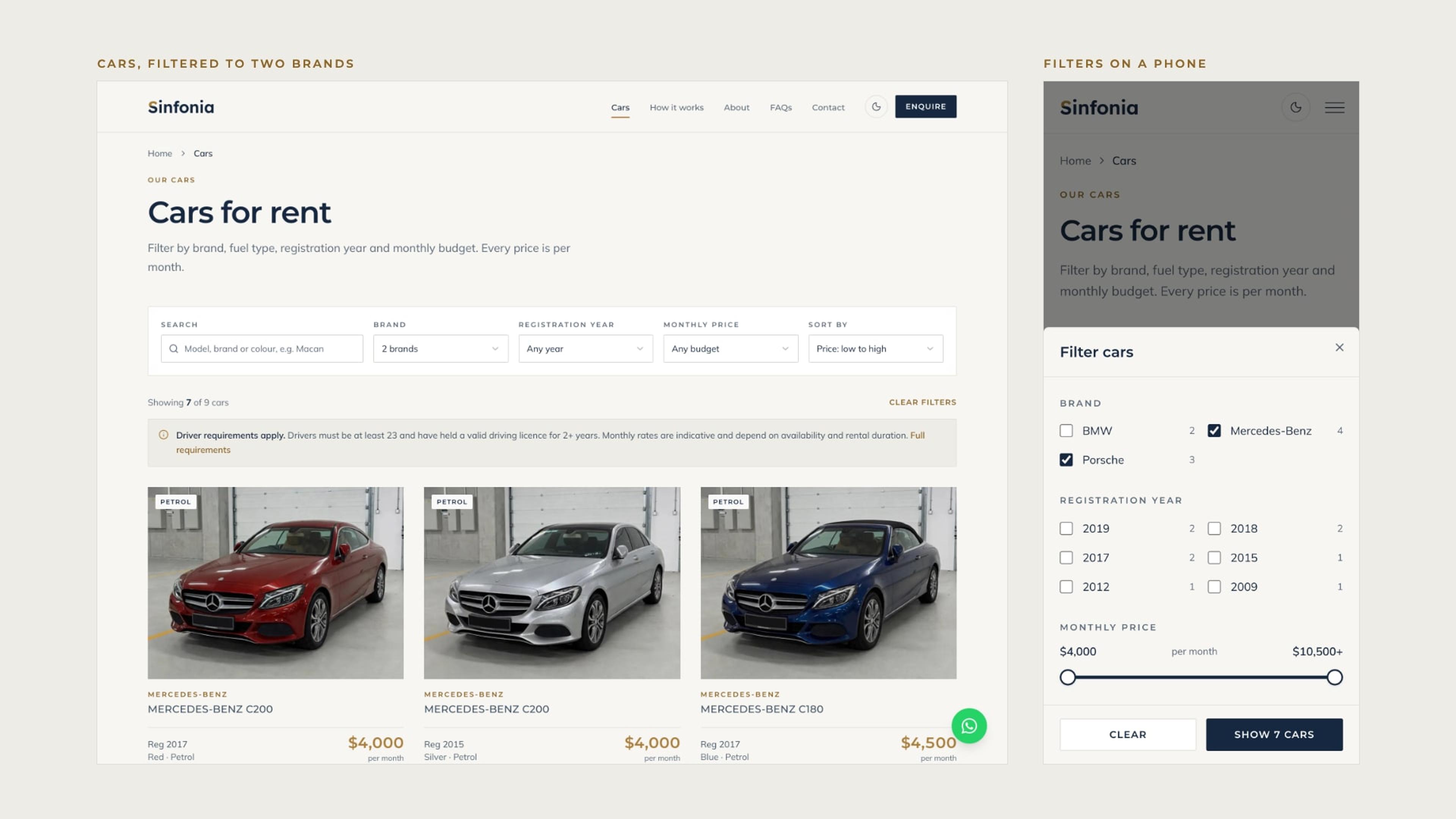This screenshot has height=819, width=1456.
Task: Check the 2009 registration year box
Action: (x=1213, y=587)
